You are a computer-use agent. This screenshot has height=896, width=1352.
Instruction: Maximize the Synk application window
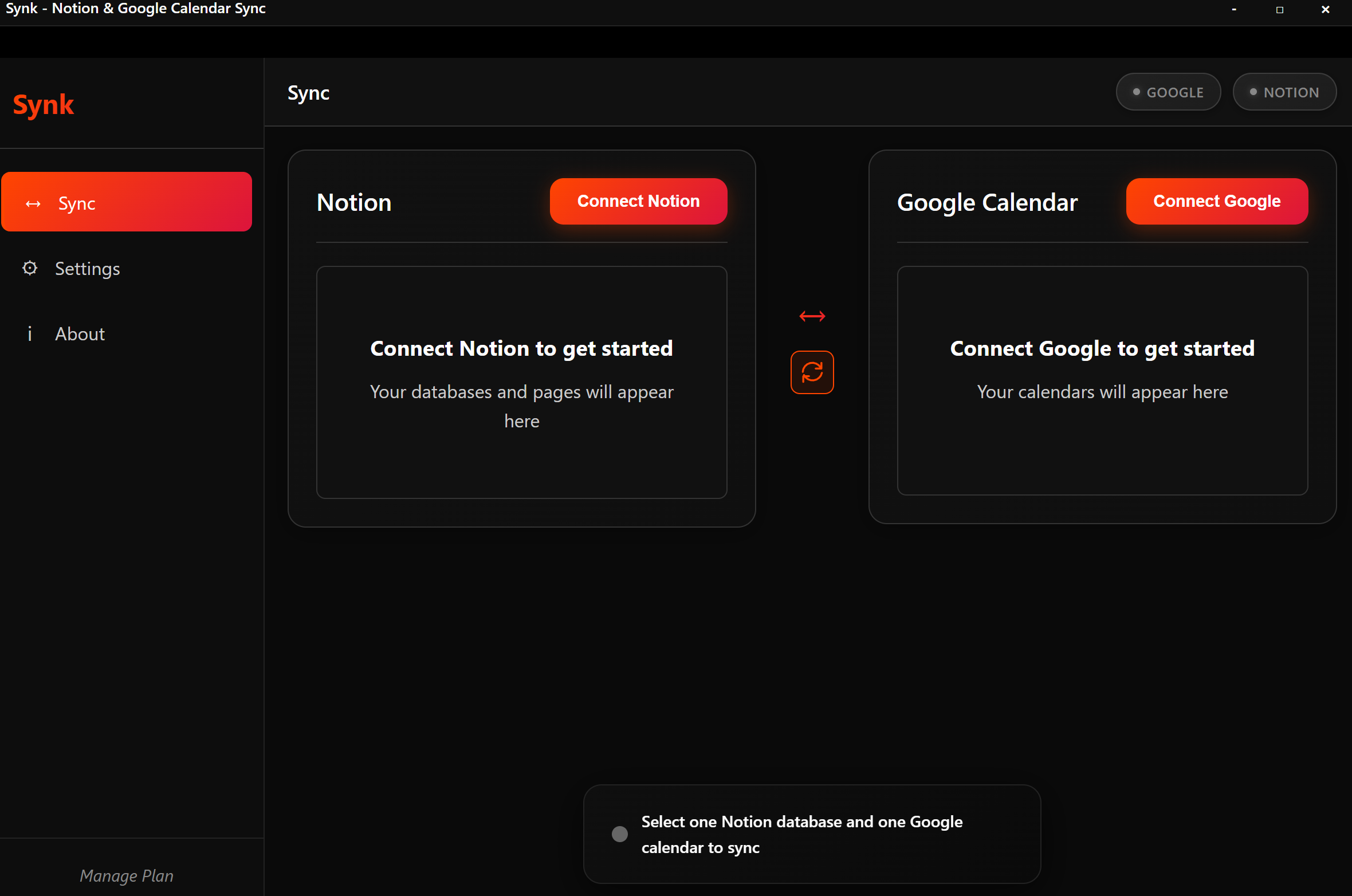point(1279,10)
